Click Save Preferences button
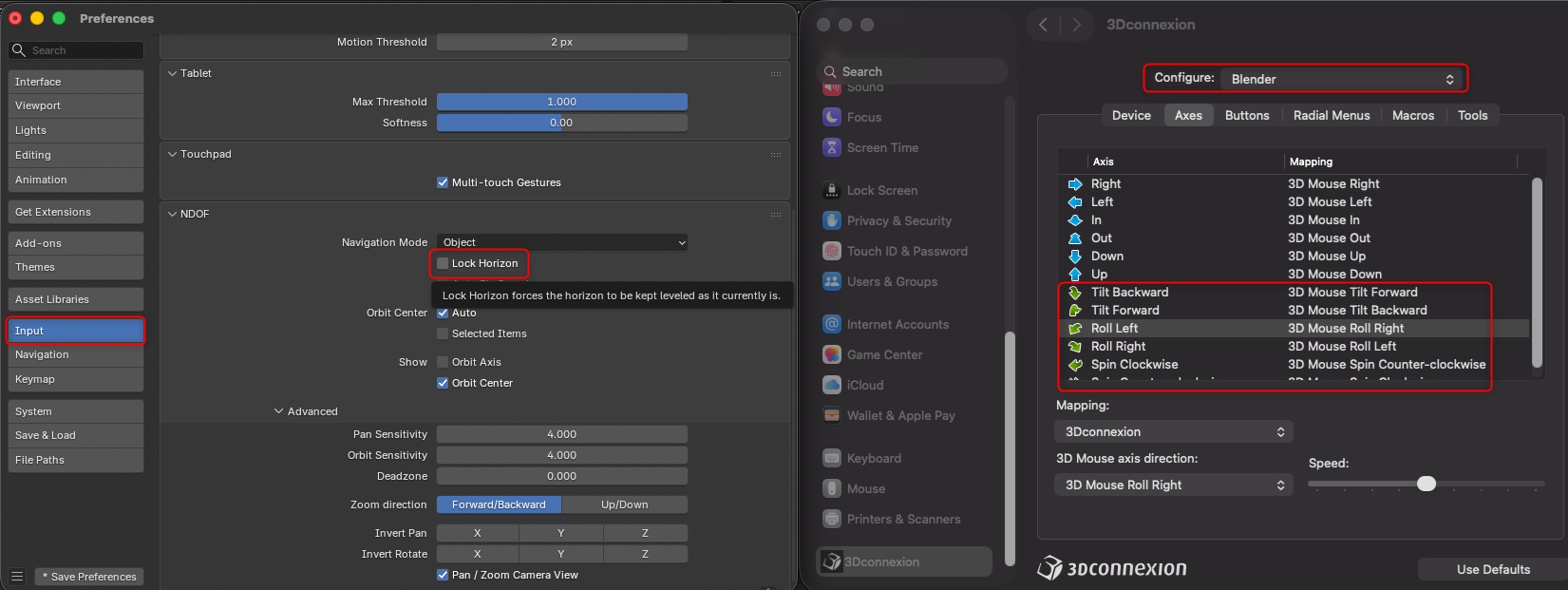1568x590 pixels. click(x=89, y=577)
